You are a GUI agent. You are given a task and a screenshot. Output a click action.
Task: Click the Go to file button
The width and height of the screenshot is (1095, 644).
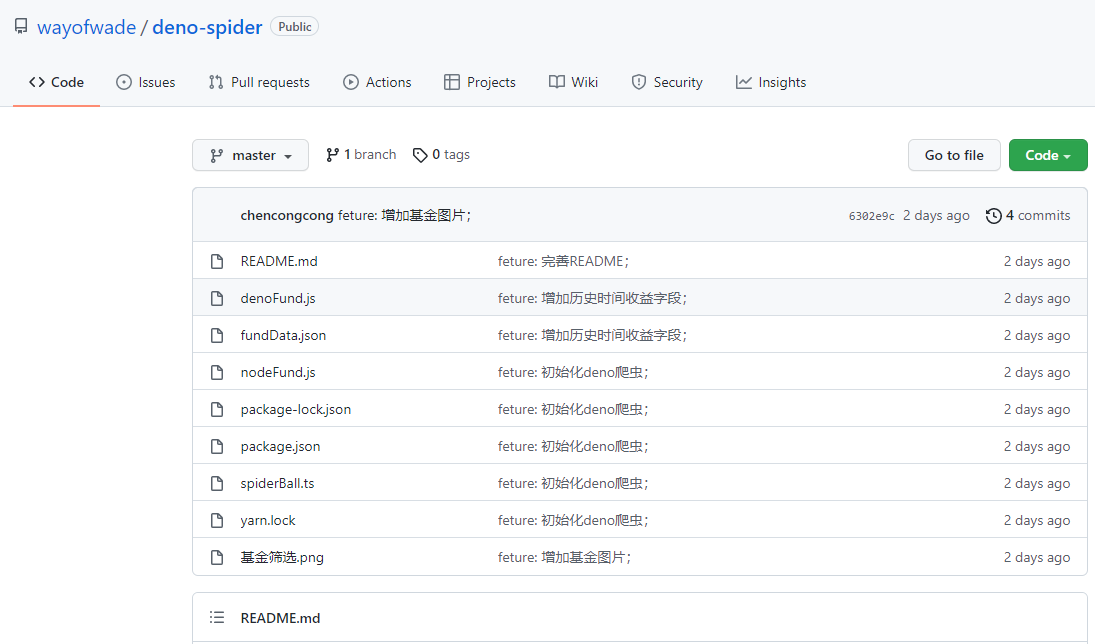[x=954, y=155]
